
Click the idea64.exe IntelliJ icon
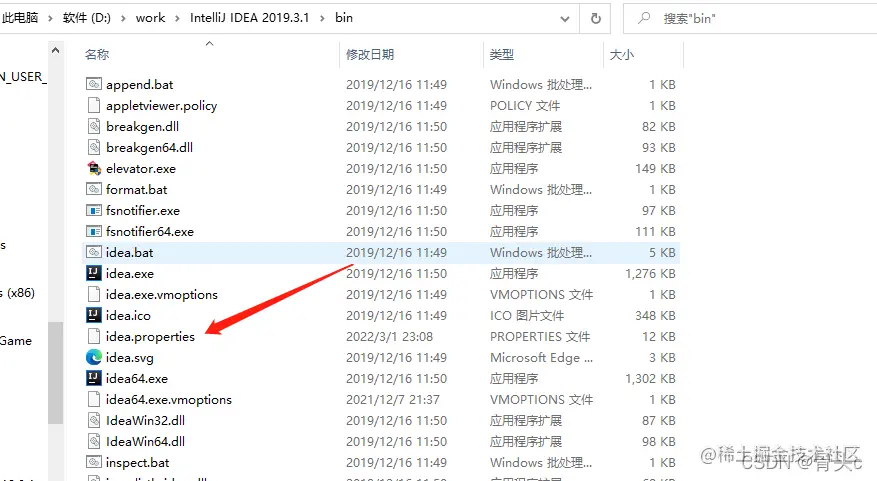click(94, 378)
